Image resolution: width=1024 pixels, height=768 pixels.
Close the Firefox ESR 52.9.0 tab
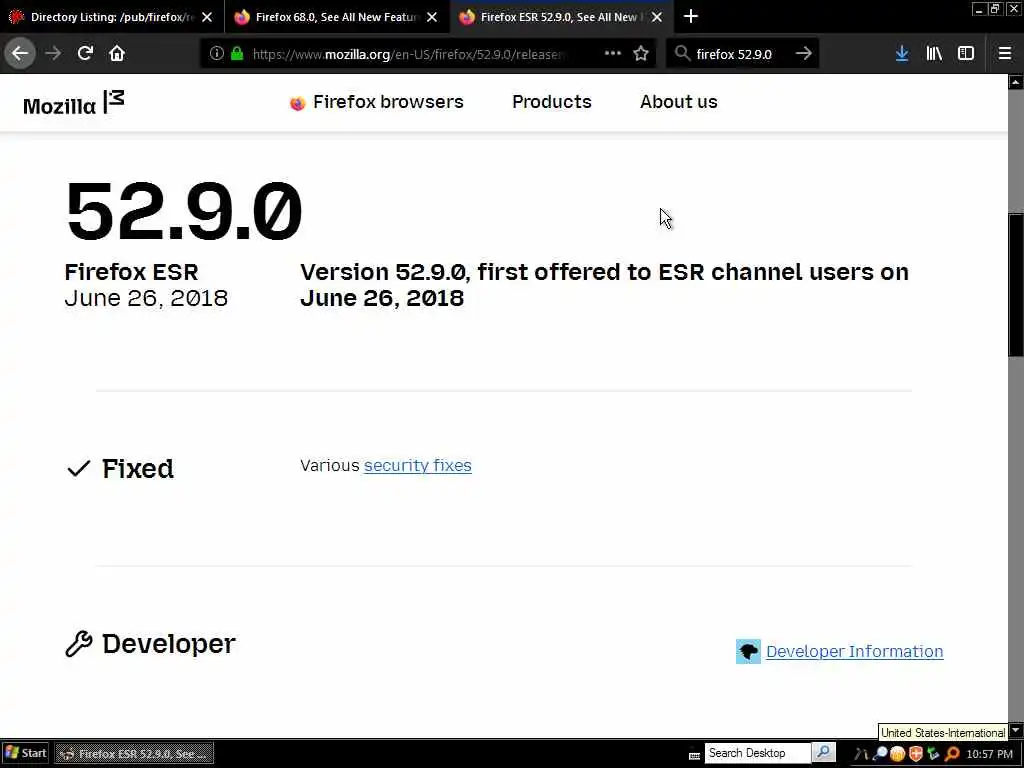pyautogui.click(x=657, y=17)
